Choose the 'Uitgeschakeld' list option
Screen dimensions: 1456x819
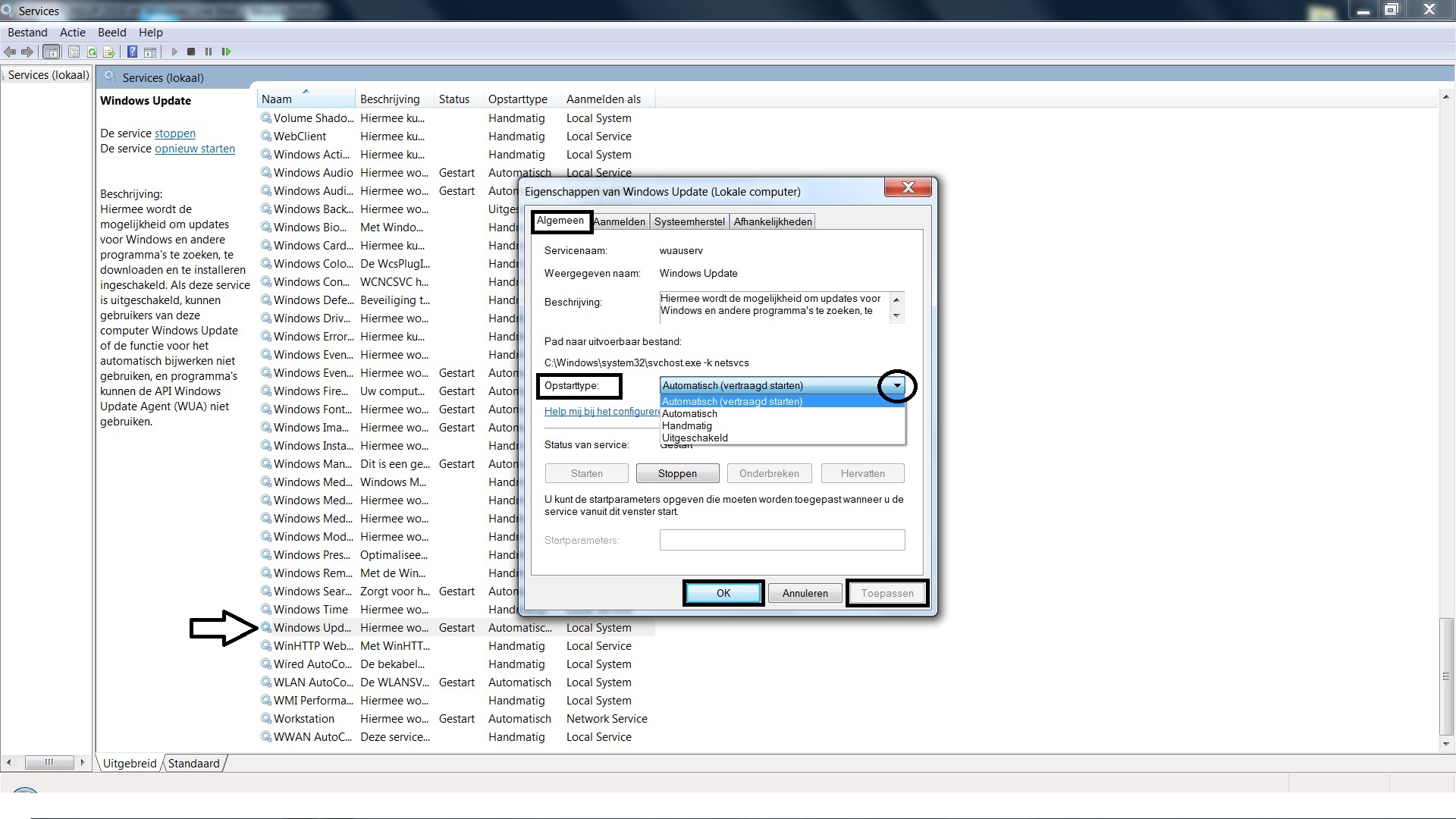(783, 438)
